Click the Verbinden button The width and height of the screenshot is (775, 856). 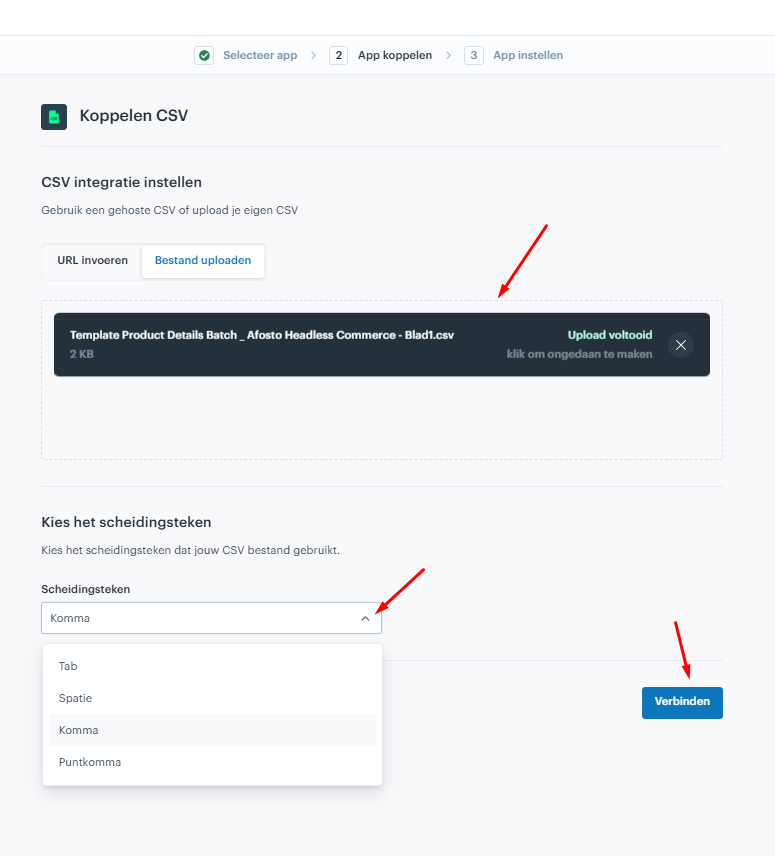tap(682, 703)
